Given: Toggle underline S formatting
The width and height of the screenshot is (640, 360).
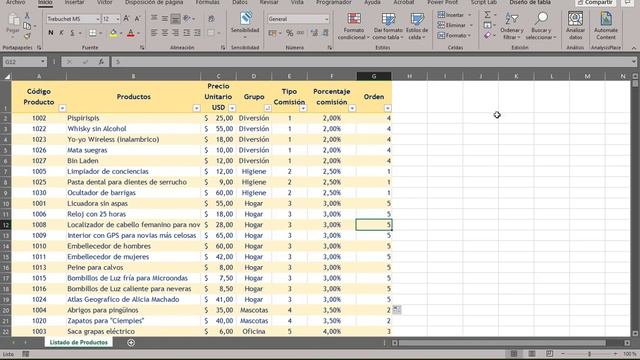Looking at the screenshot, I should point(72,33).
